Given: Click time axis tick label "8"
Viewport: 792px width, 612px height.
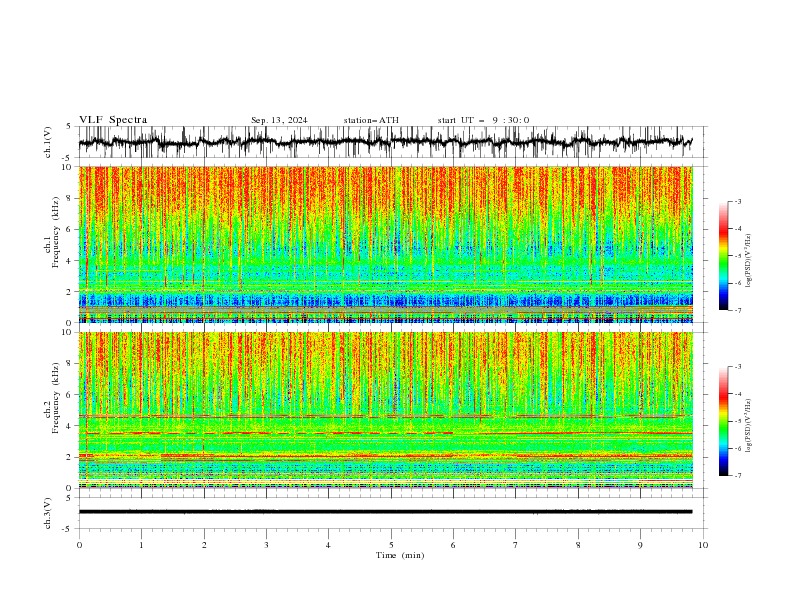Looking at the screenshot, I should [x=578, y=545].
